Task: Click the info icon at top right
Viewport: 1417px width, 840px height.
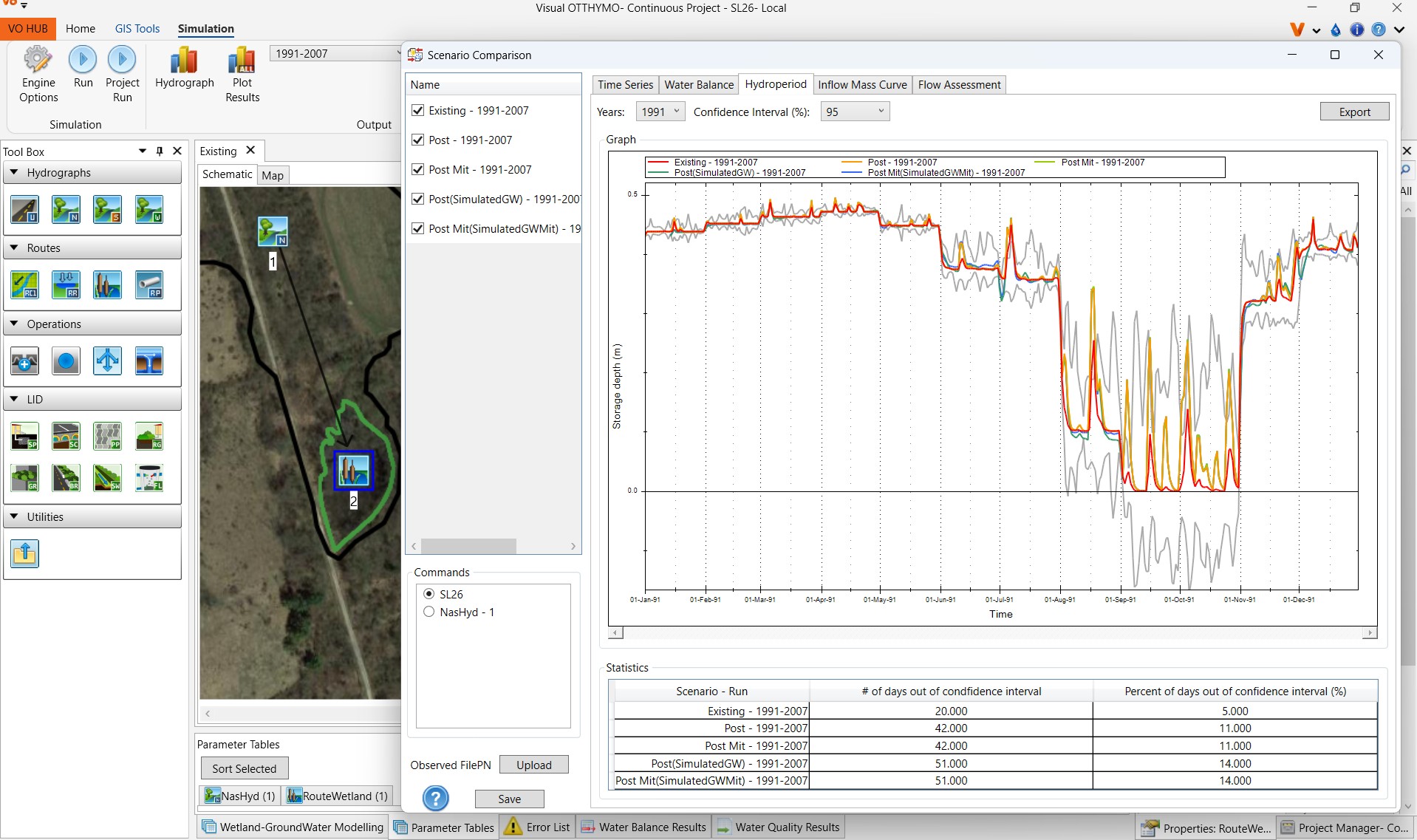Action: point(1356,30)
